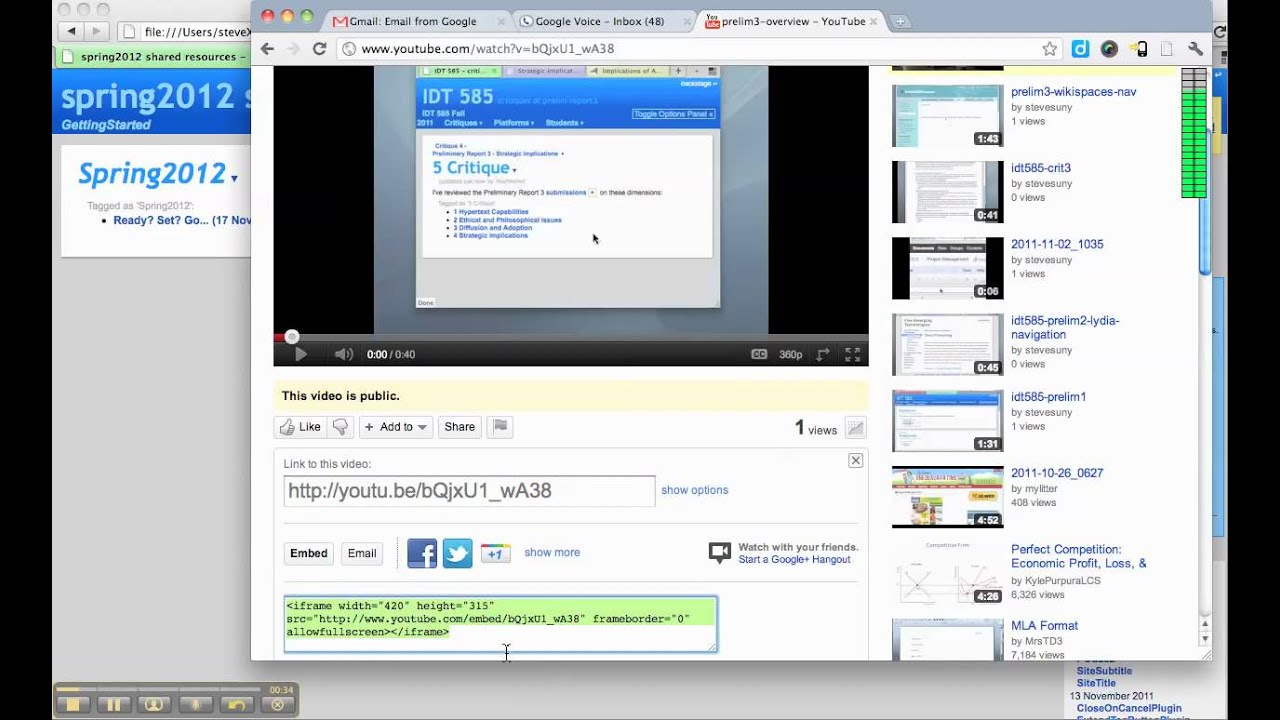Like this video with the thumbs up
The image size is (1280, 720).
[x=300, y=427]
